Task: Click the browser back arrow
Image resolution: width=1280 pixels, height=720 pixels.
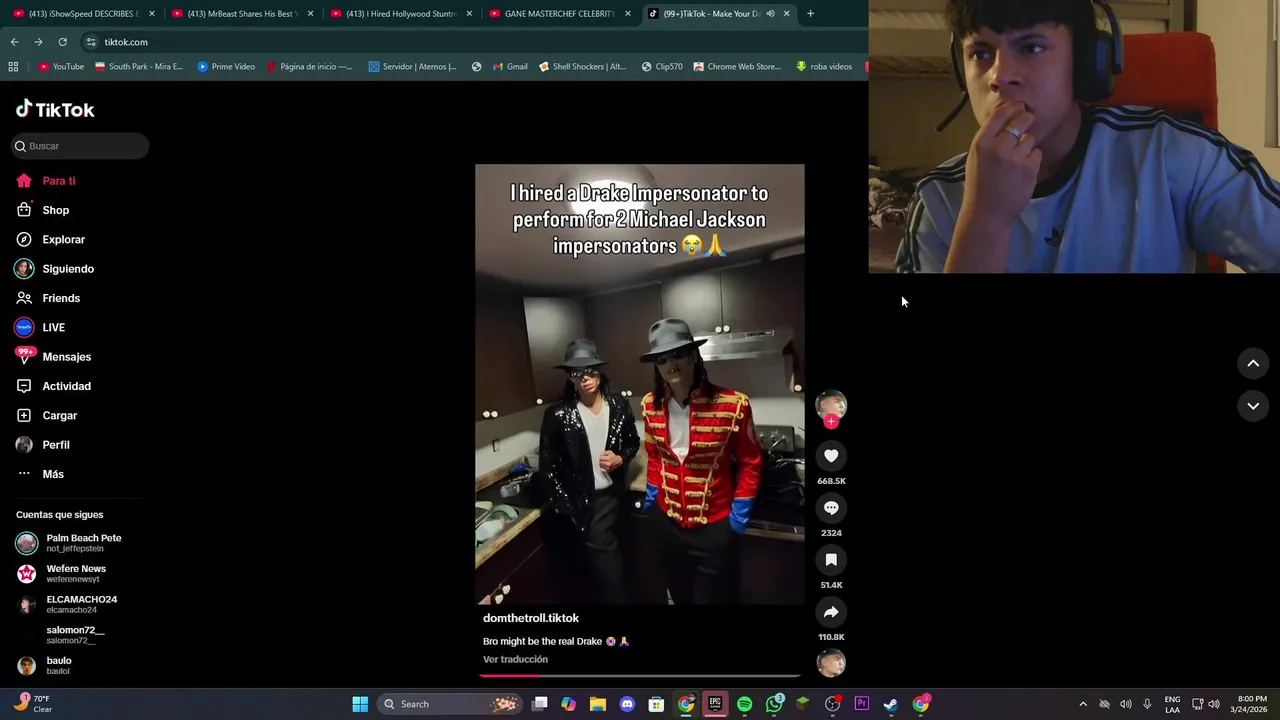Action: (14, 42)
